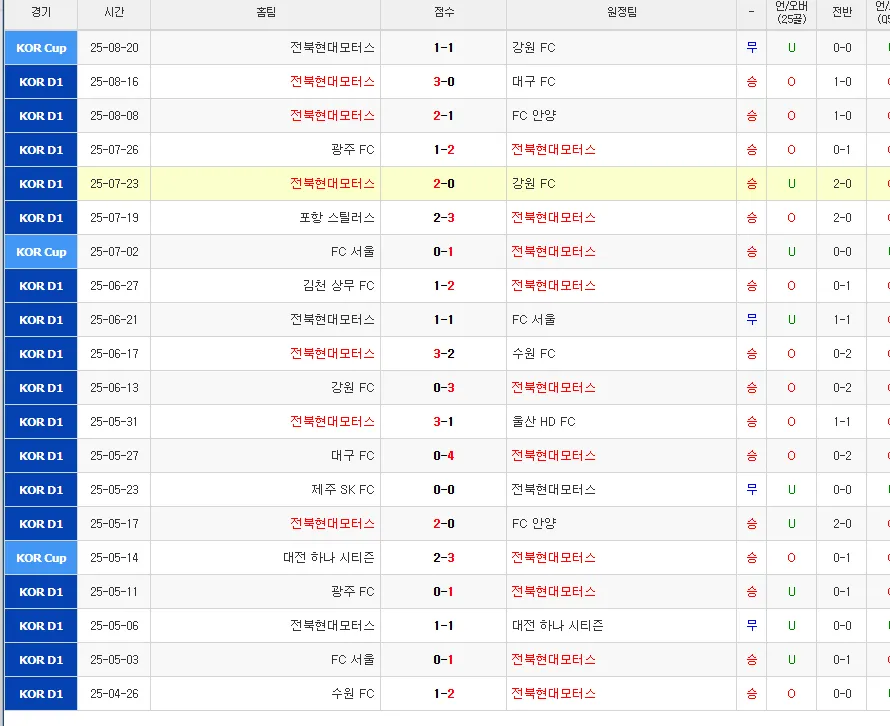
Task: Open away team 대구 FC on 25-08-16
Action: [x=534, y=82]
